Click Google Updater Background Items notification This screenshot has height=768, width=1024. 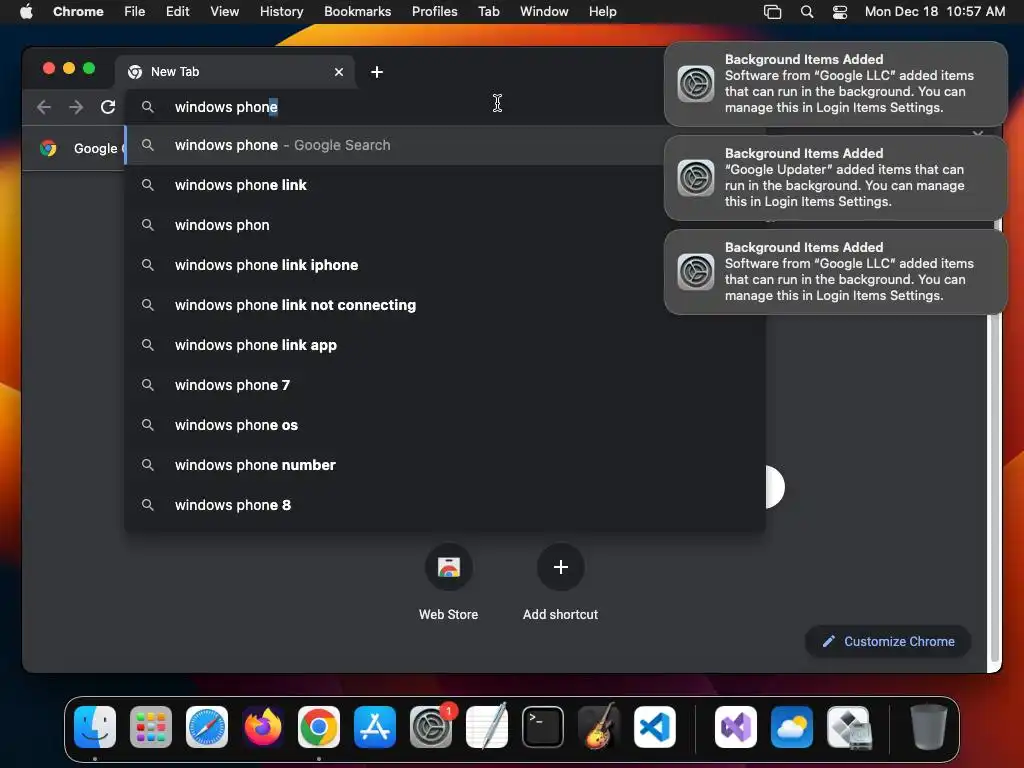pos(835,178)
